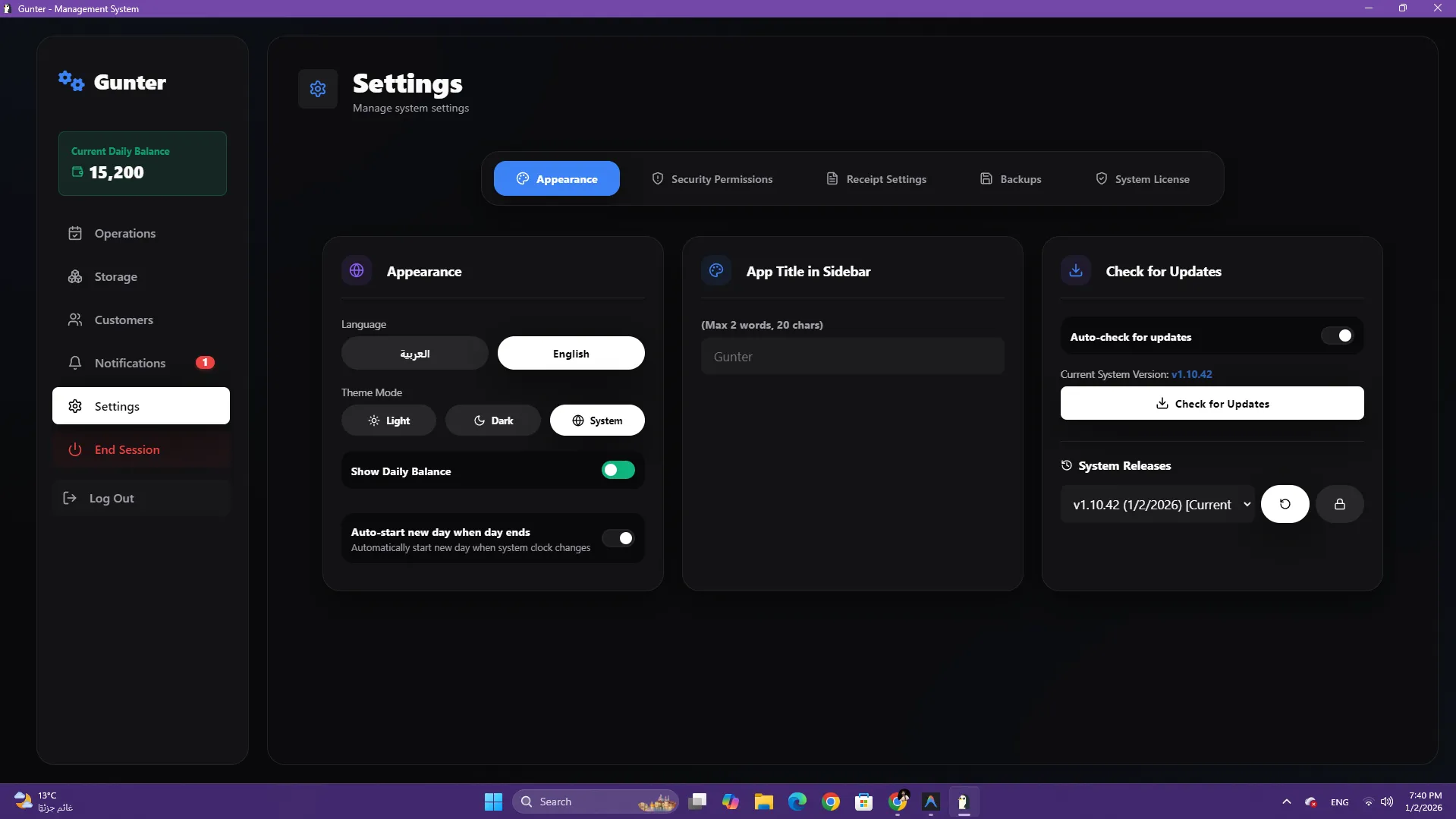
Task: Click the white Check for Updates button
Action: click(1212, 404)
